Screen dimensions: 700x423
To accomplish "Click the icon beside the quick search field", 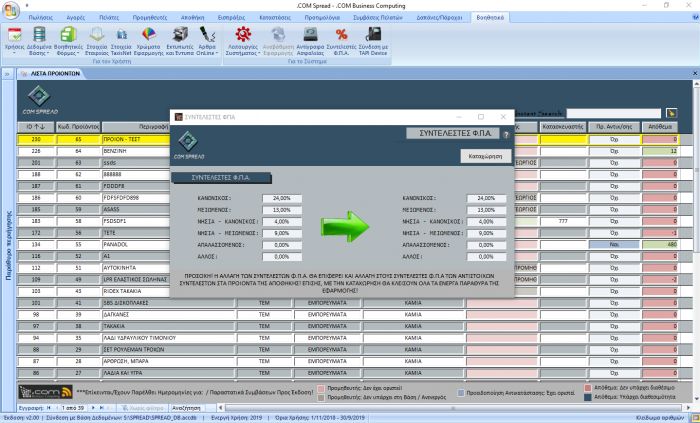I will [671, 113].
